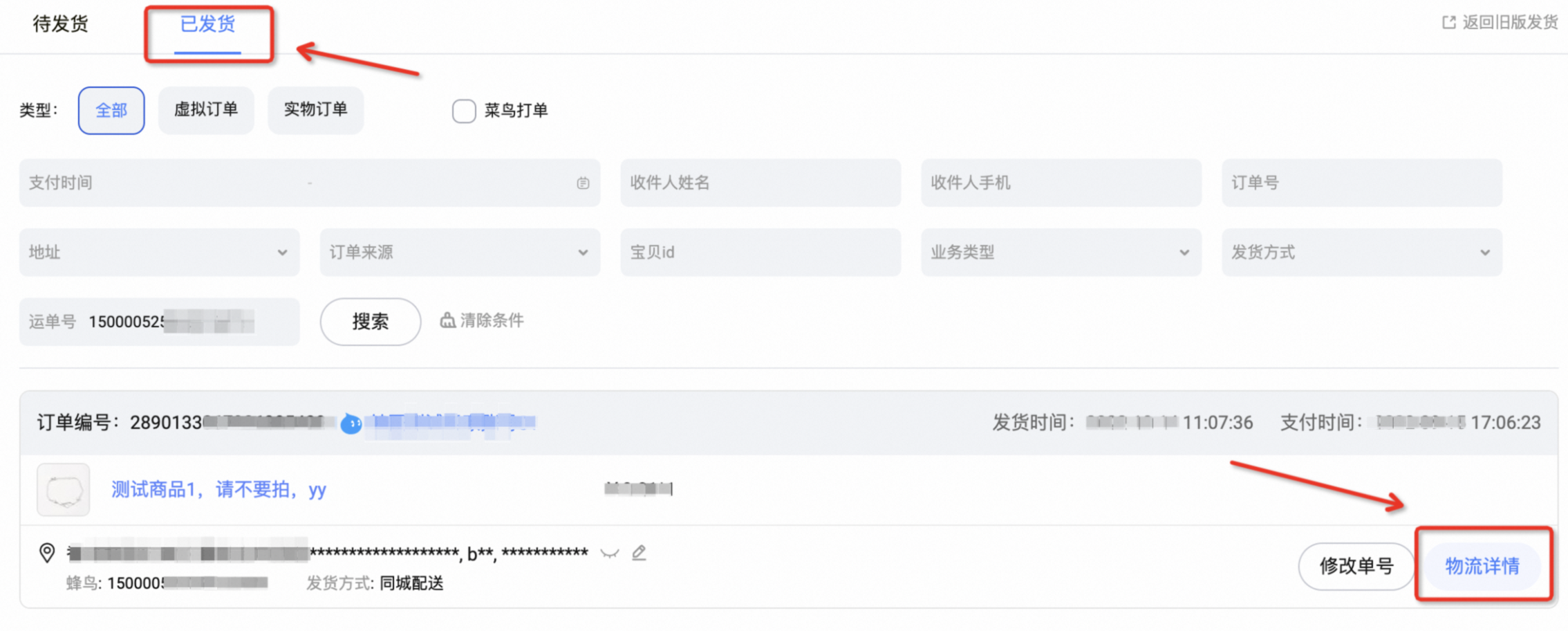Click the 支付时间 date range field
The image size is (1568, 631).
pyautogui.click(x=310, y=183)
